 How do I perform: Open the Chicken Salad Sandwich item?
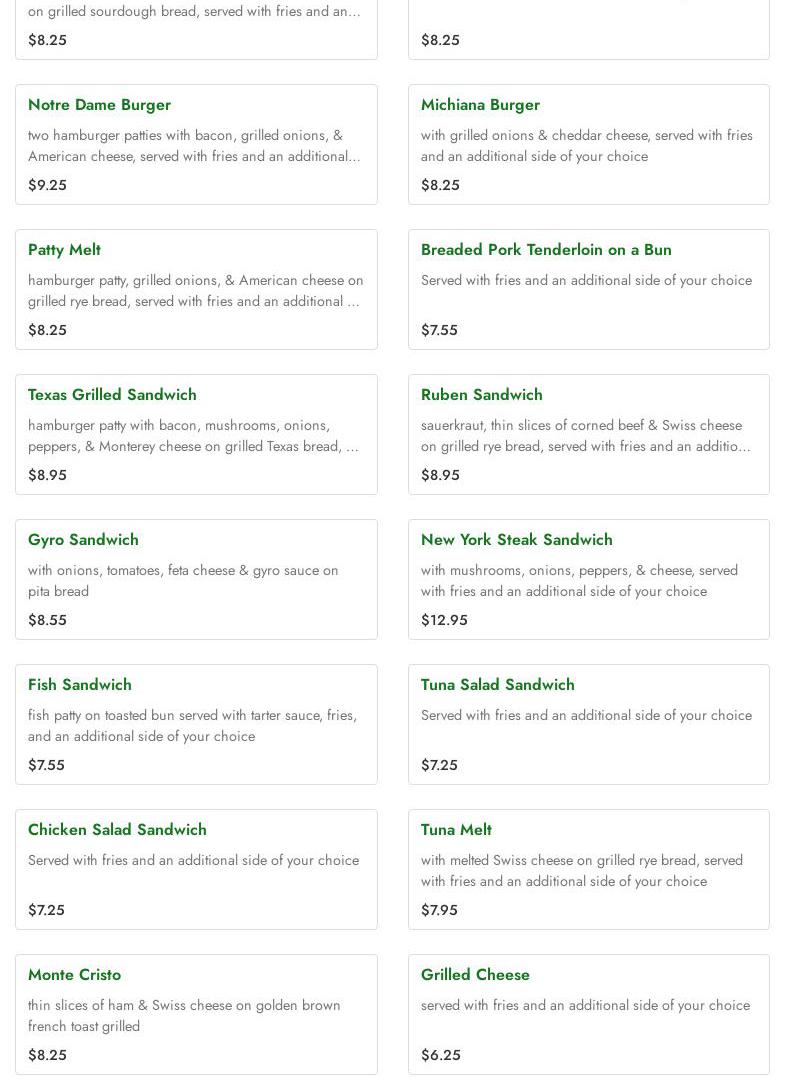(117, 830)
